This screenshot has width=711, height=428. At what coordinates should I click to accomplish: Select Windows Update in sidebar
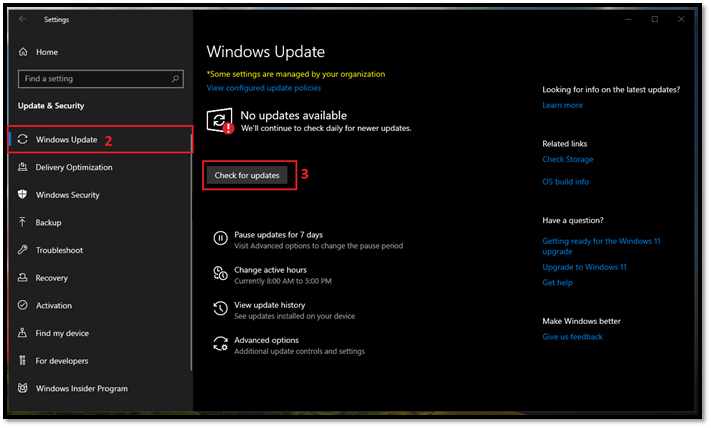[x=66, y=140]
